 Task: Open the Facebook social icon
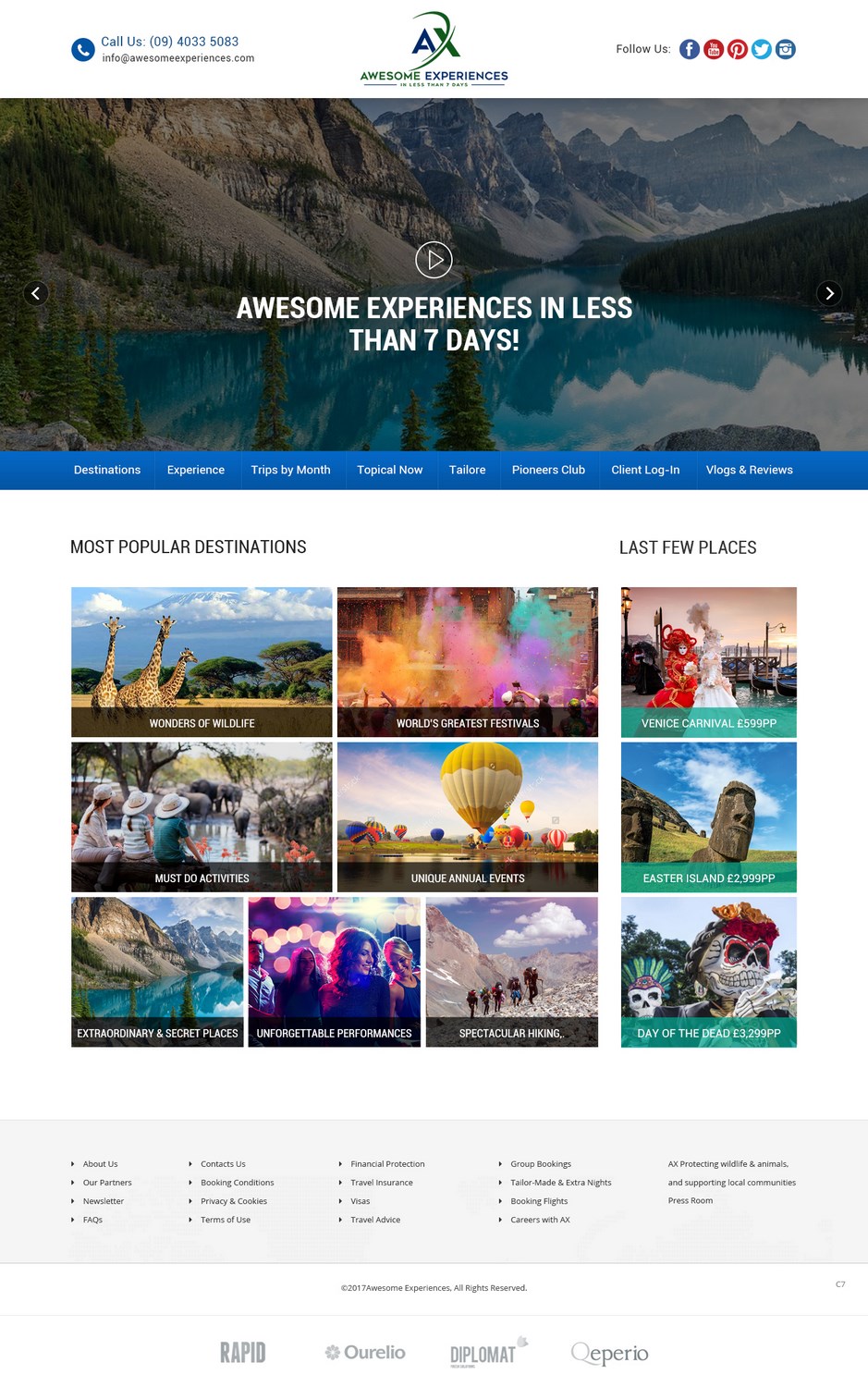tap(690, 49)
